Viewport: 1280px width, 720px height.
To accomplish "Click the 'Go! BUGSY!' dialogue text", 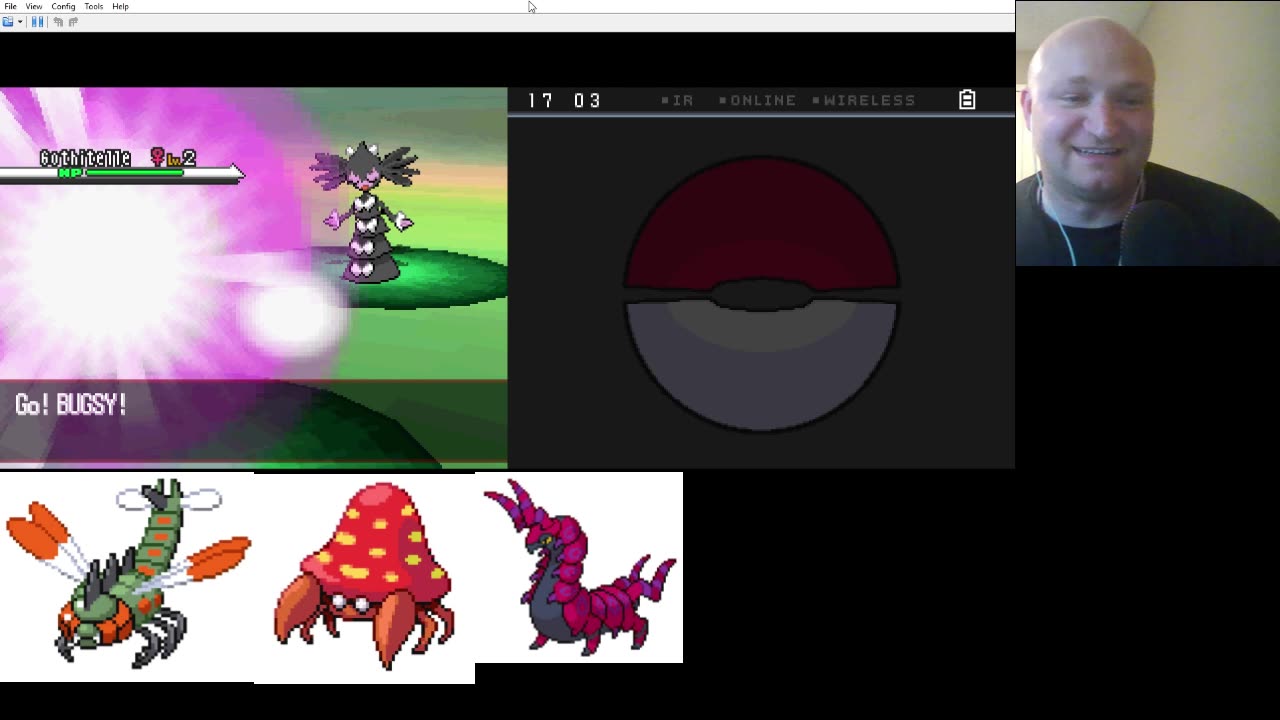I will [x=71, y=405].
